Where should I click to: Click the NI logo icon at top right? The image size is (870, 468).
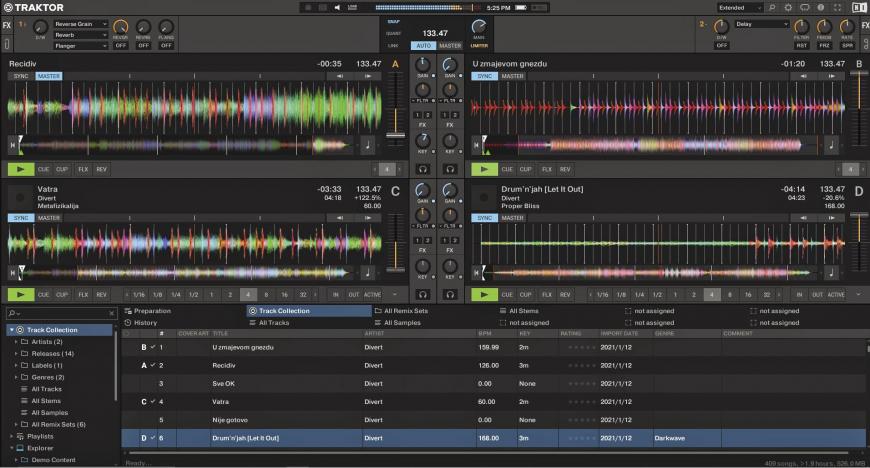pos(858,8)
